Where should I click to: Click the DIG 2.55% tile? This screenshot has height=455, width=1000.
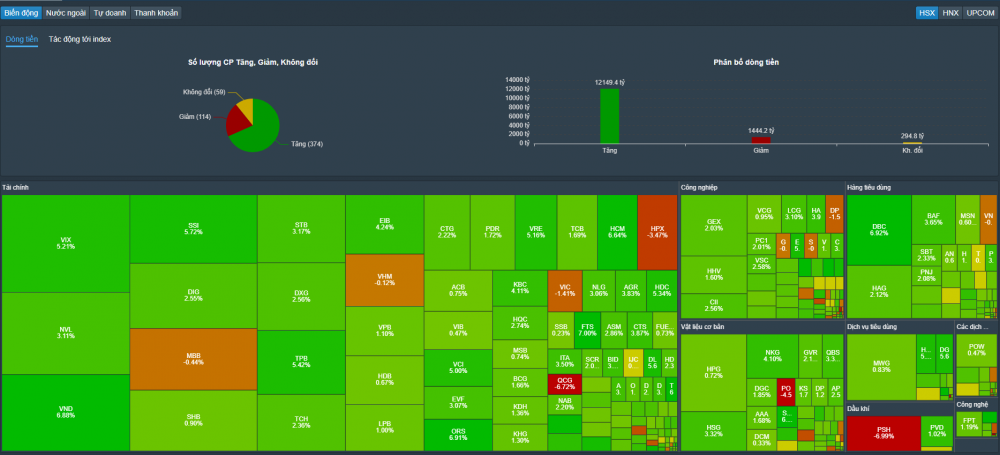[194, 295]
